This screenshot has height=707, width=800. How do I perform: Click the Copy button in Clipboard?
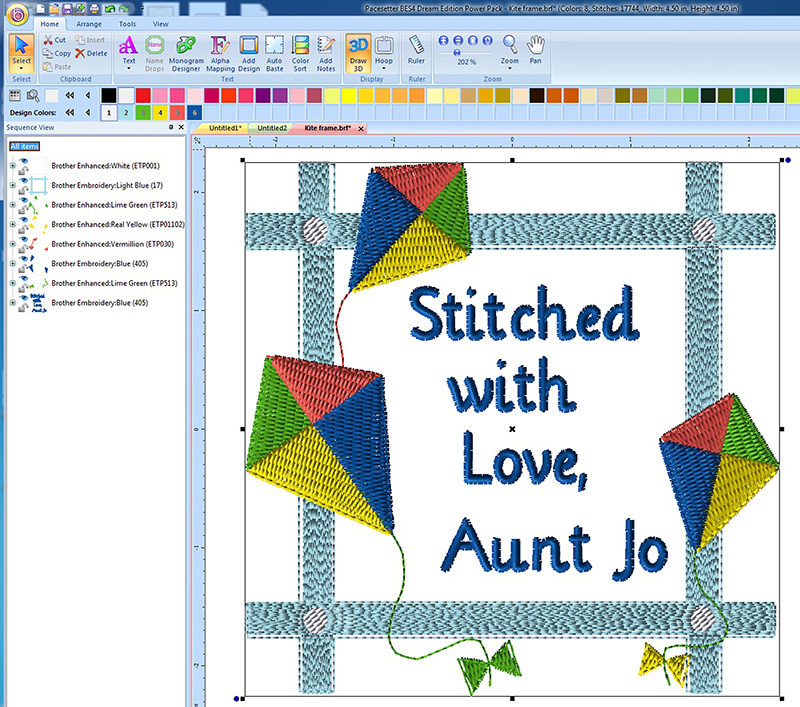[56, 53]
